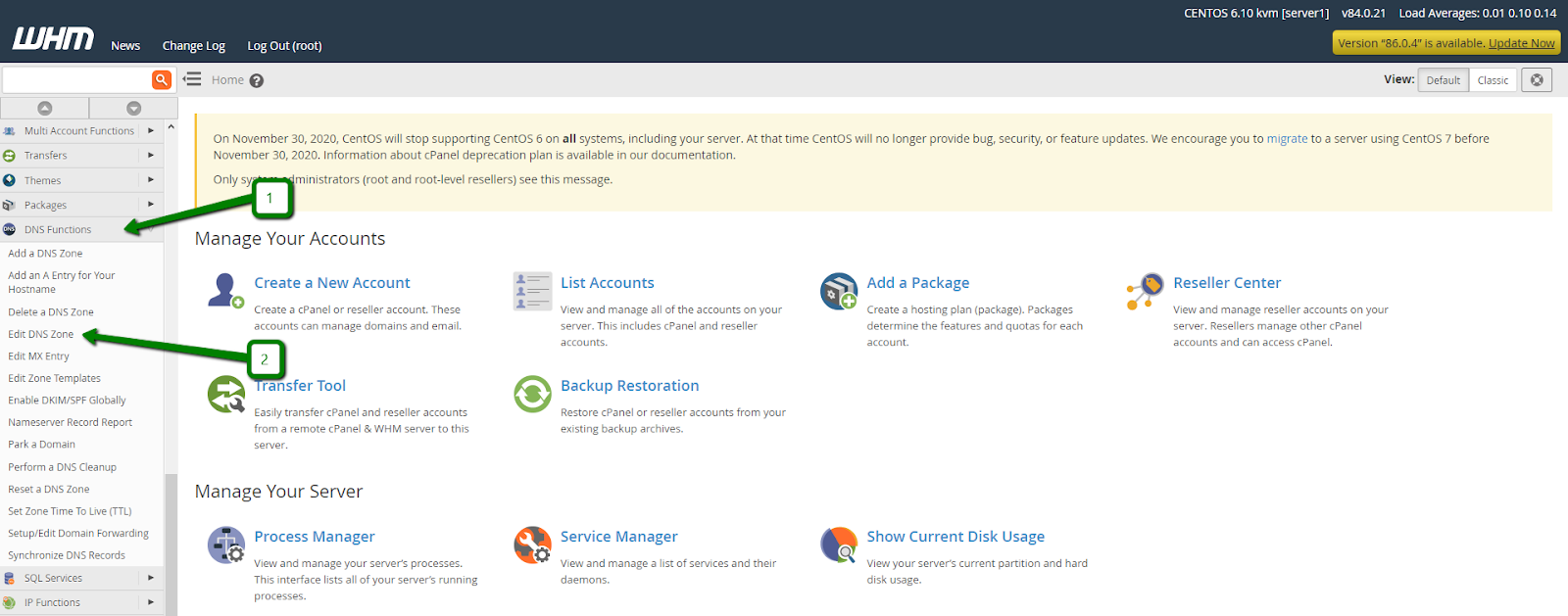The image size is (1568, 616).
Task: Click the Transfers sidebar icon
Action: point(10,155)
